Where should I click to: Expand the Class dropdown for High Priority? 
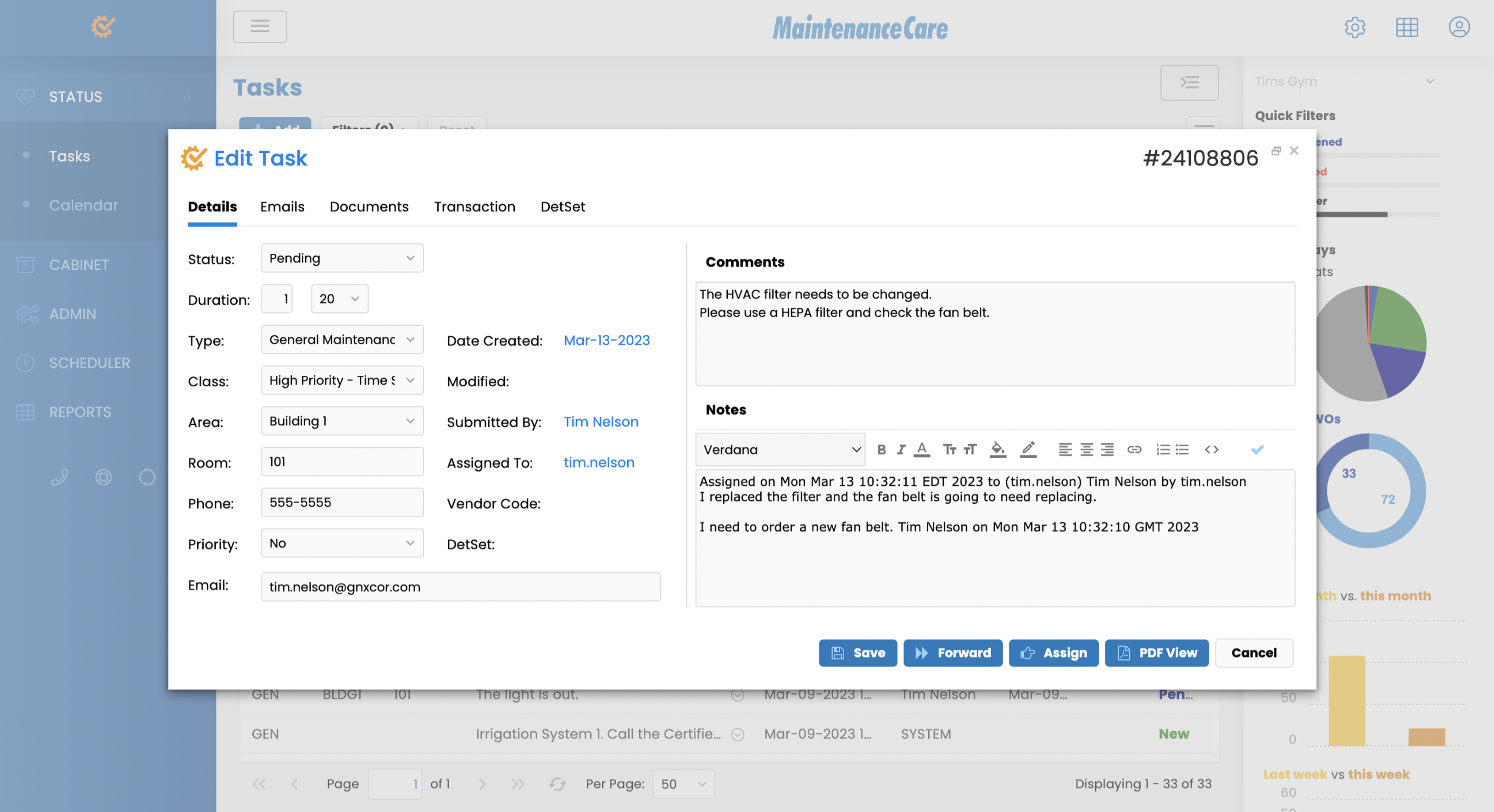point(341,380)
